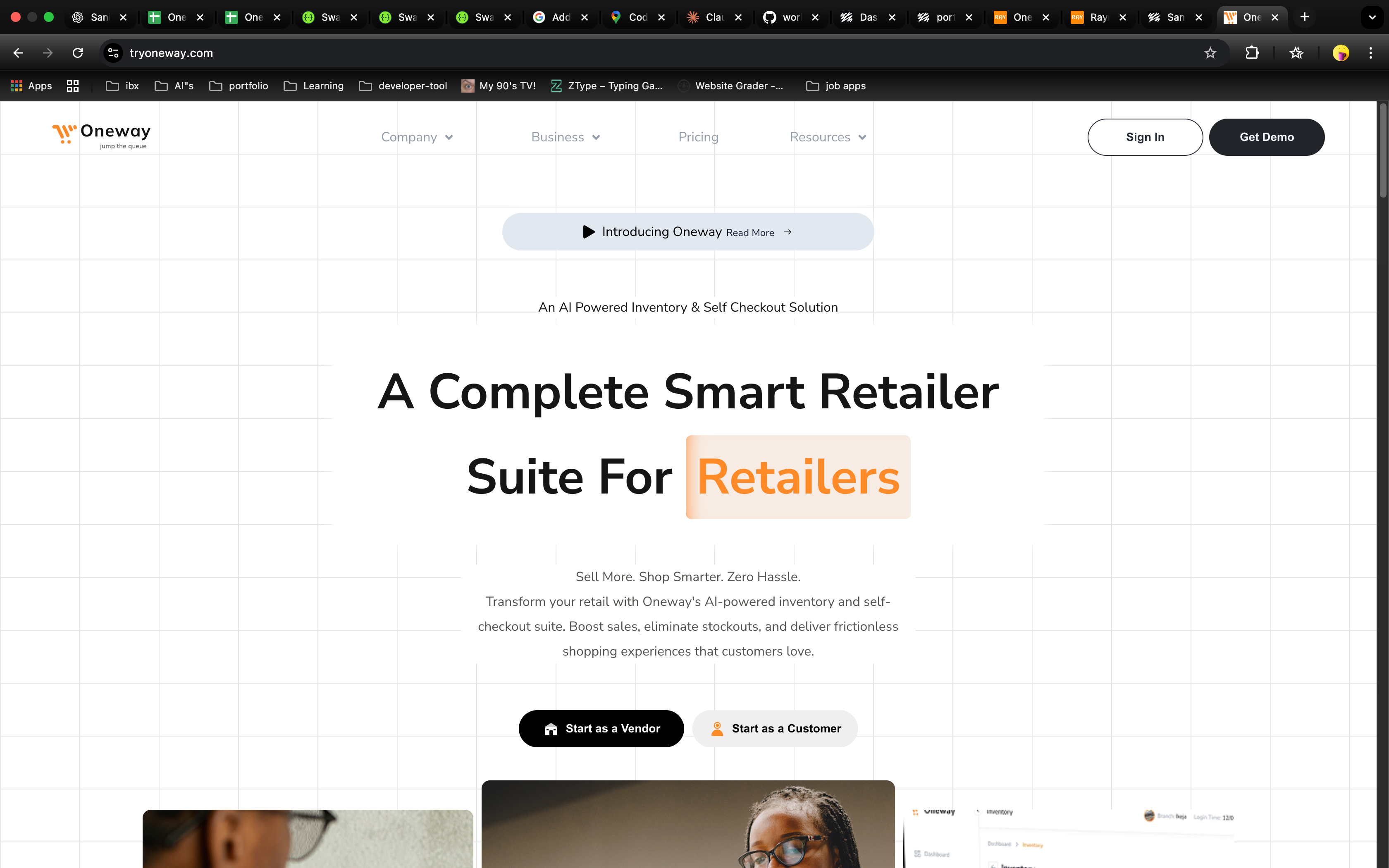Open the Chrome profile avatar
Viewport: 1389px width, 868px height.
click(x=1340, y=53)
